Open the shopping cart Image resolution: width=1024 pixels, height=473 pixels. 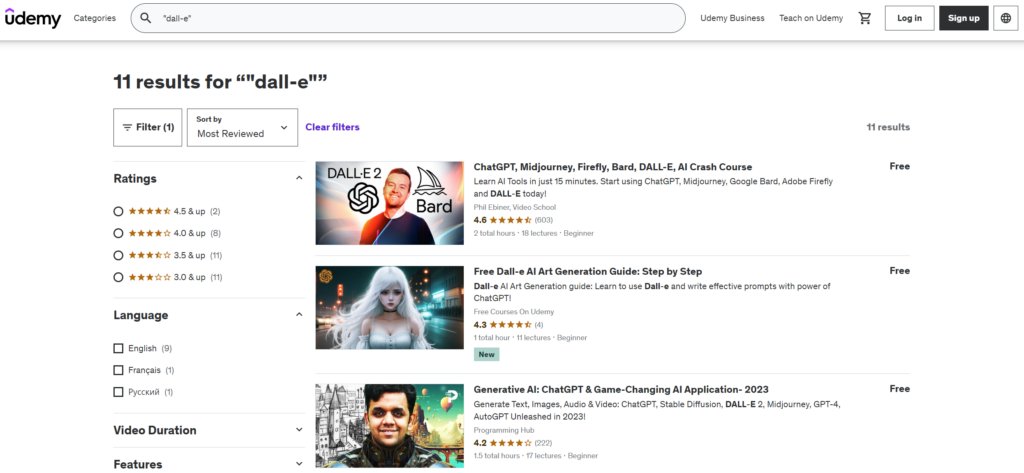(865, 18)
